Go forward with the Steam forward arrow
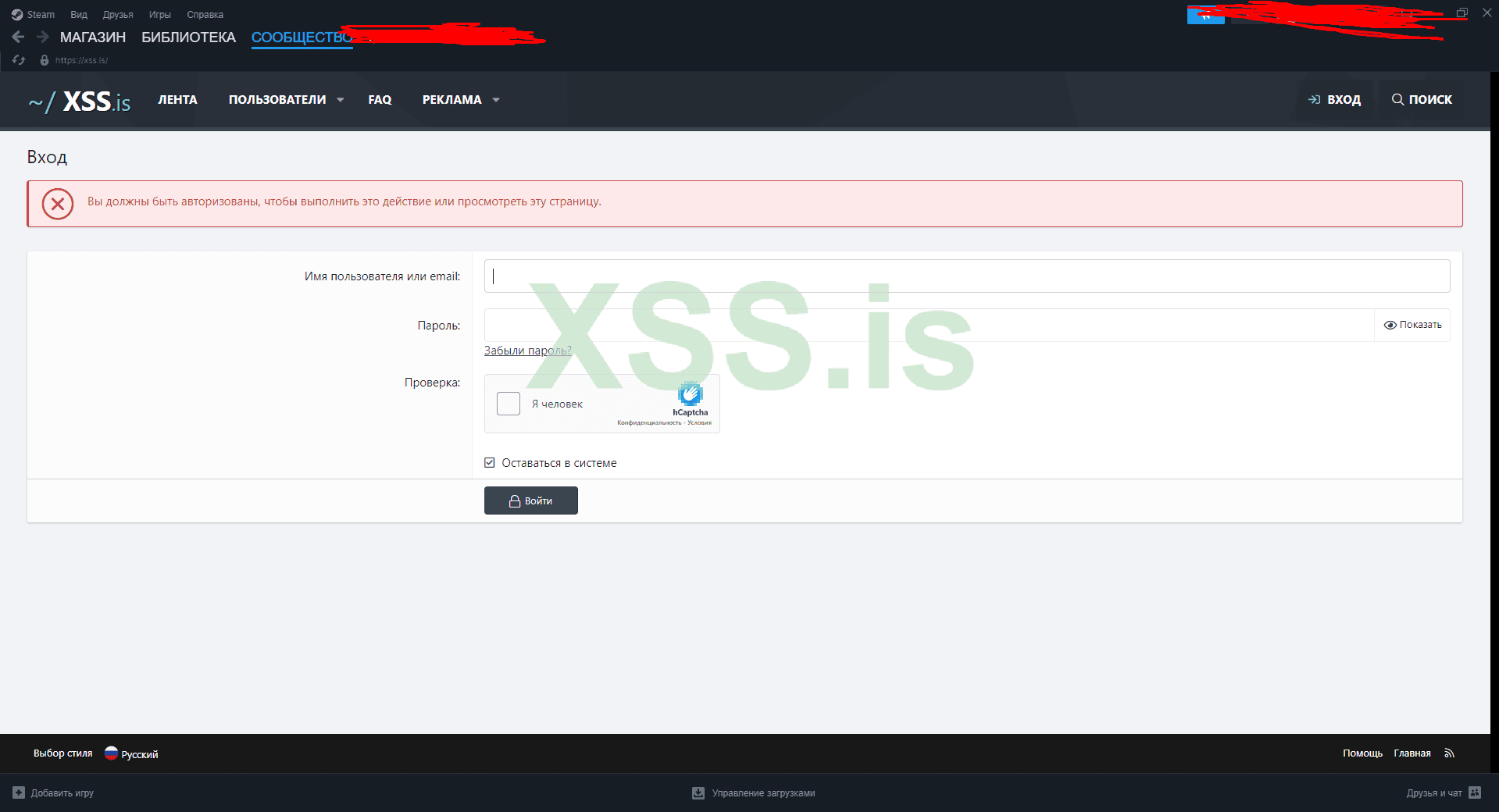The height and width of the screenshot is (812, 1499). pos(43,37)
